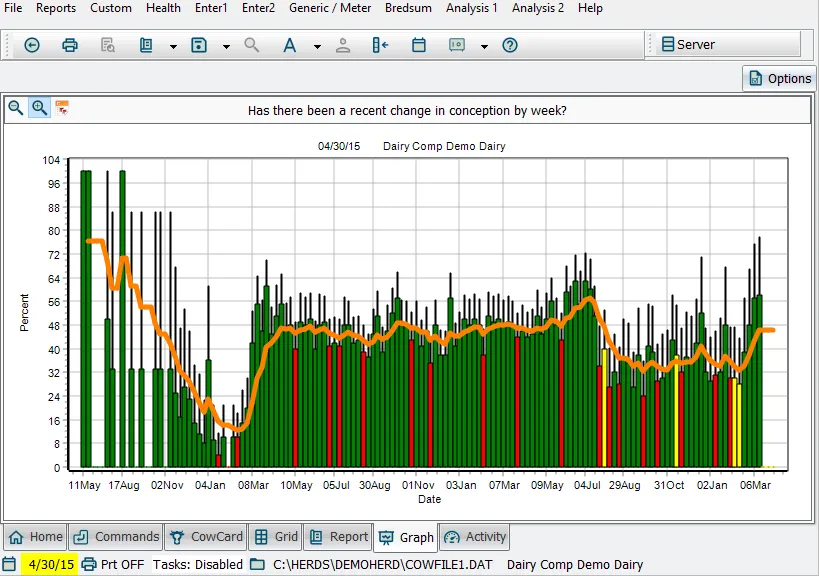Click the Tasks: Disabled status text

pos(198,565)
